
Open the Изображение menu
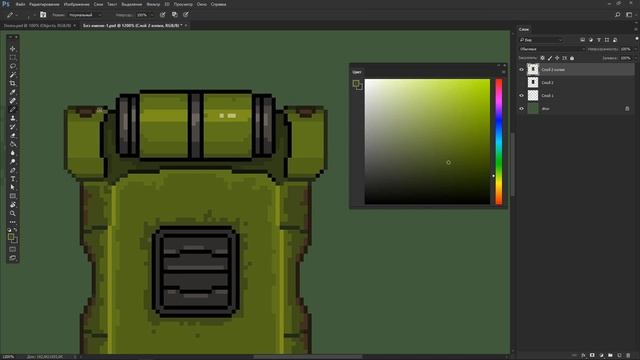point(77,4)
